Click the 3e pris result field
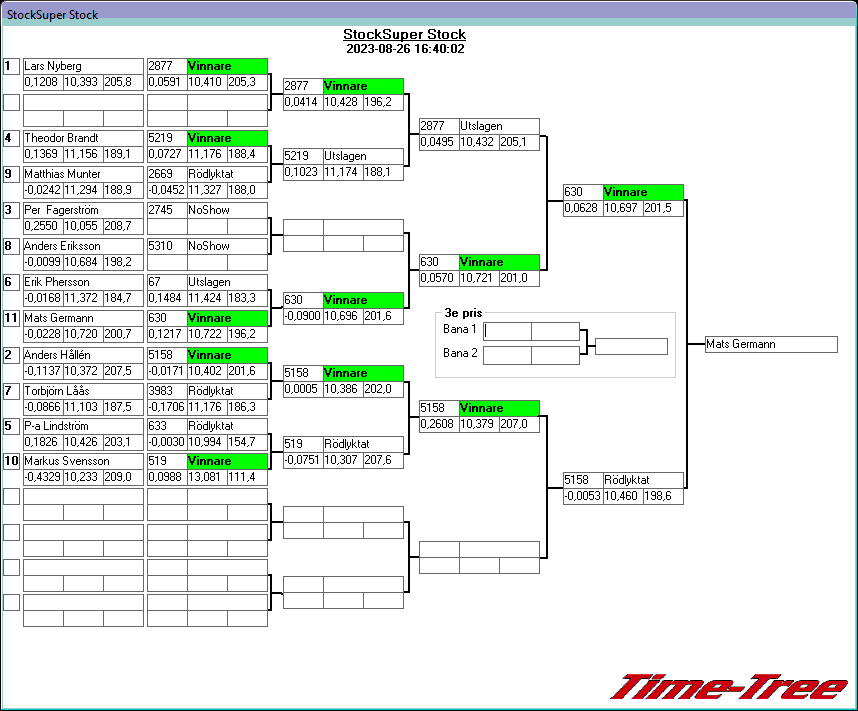The width and height of the screenshot is (858, 711). (631, 346)
